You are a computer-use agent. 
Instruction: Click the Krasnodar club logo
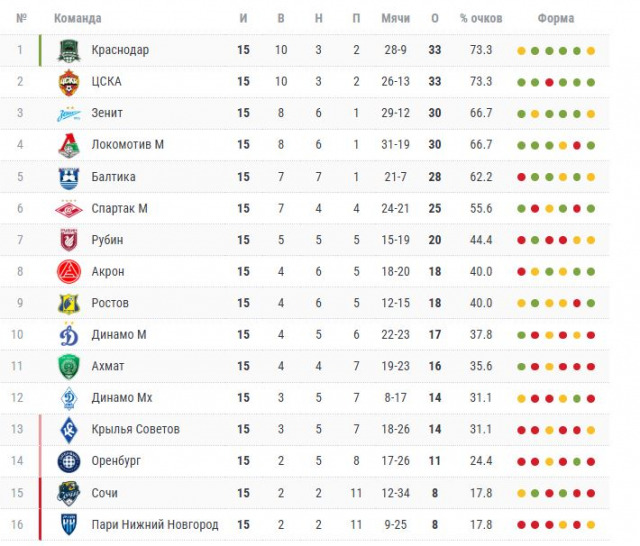(68, 50)
